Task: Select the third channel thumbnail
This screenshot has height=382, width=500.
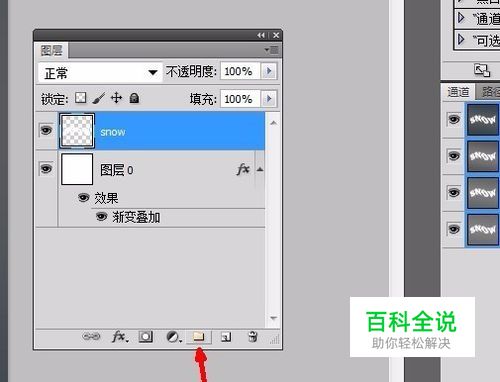Action: tap(483, 193)
